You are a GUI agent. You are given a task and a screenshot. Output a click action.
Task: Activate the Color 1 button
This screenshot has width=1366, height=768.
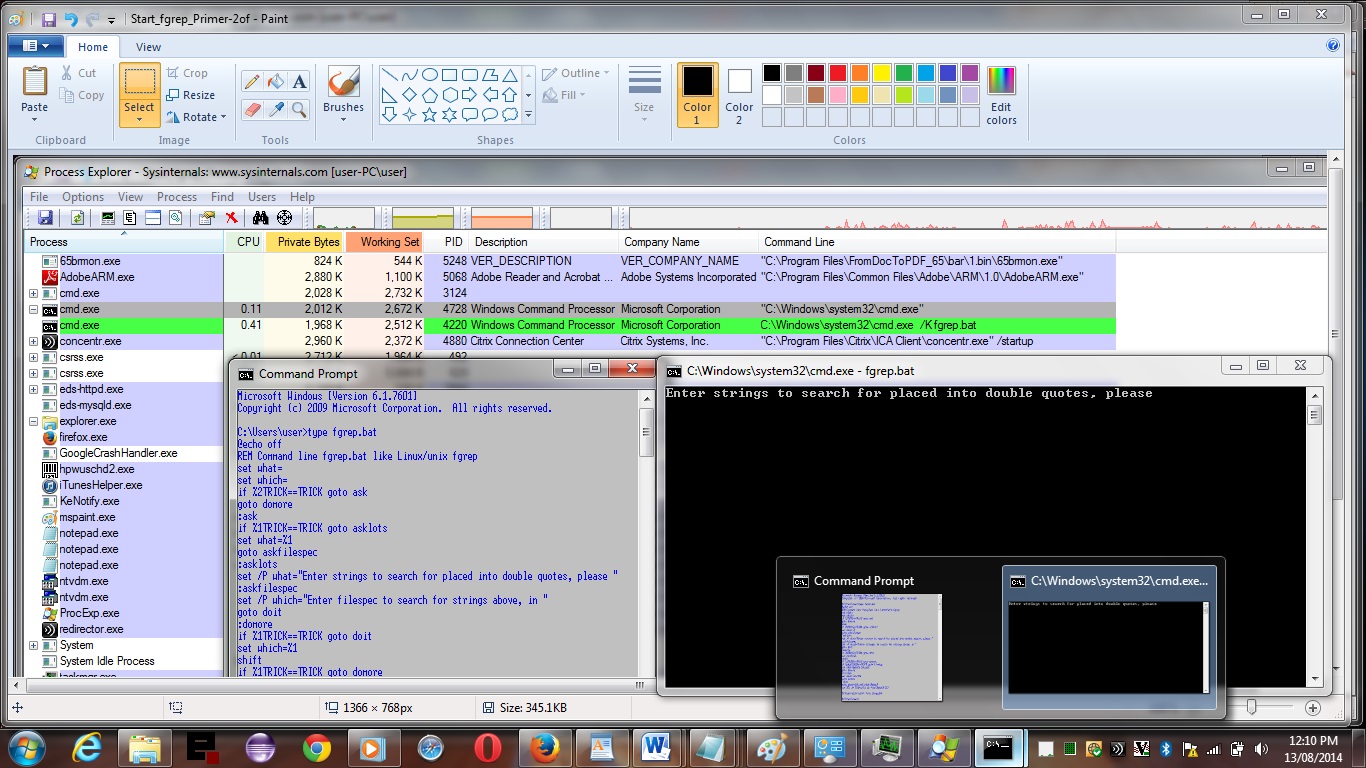click(697, 95)
